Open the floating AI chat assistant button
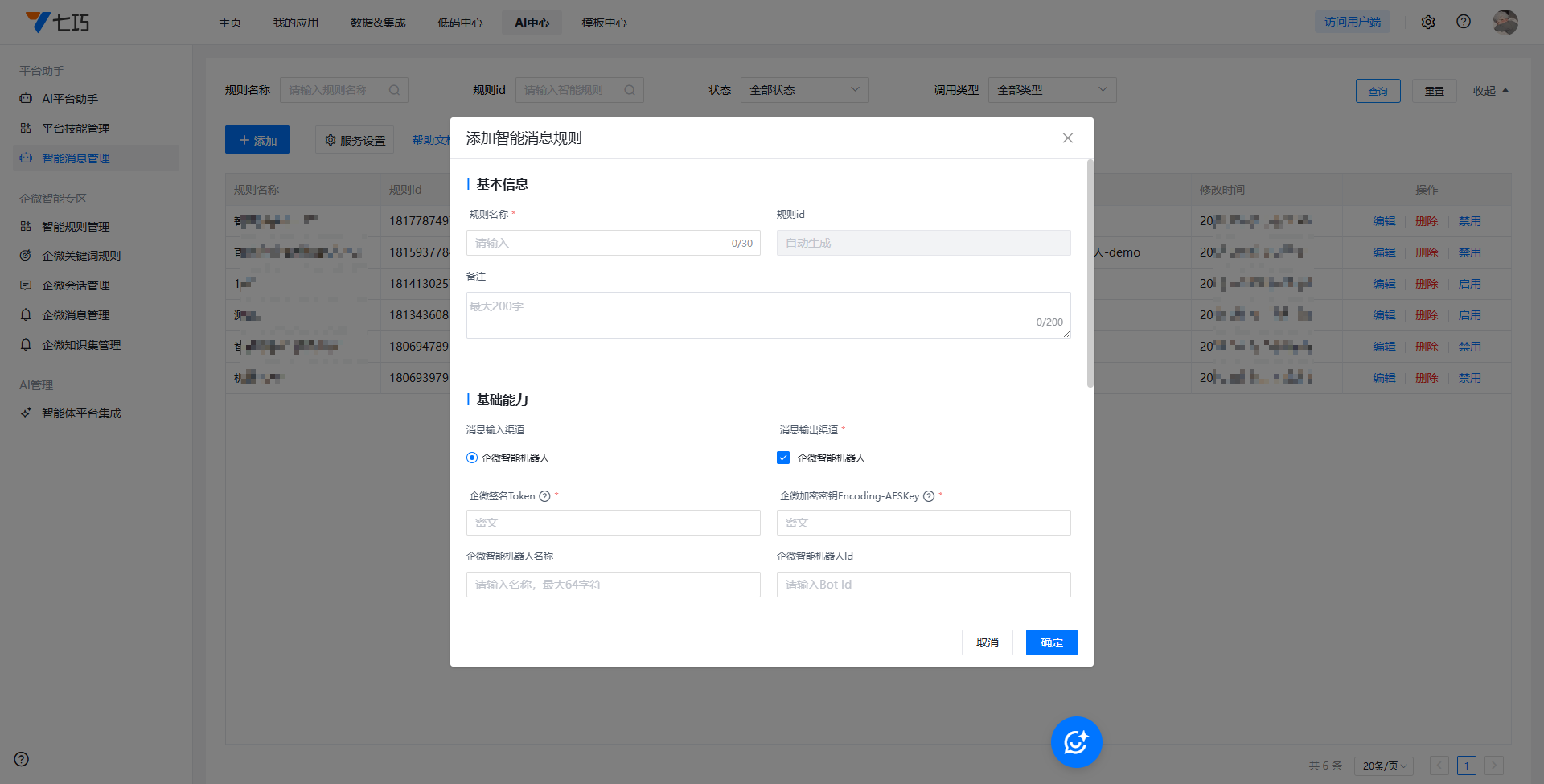This screenshot has width=1544, height=784. [x=1076, y=741]
